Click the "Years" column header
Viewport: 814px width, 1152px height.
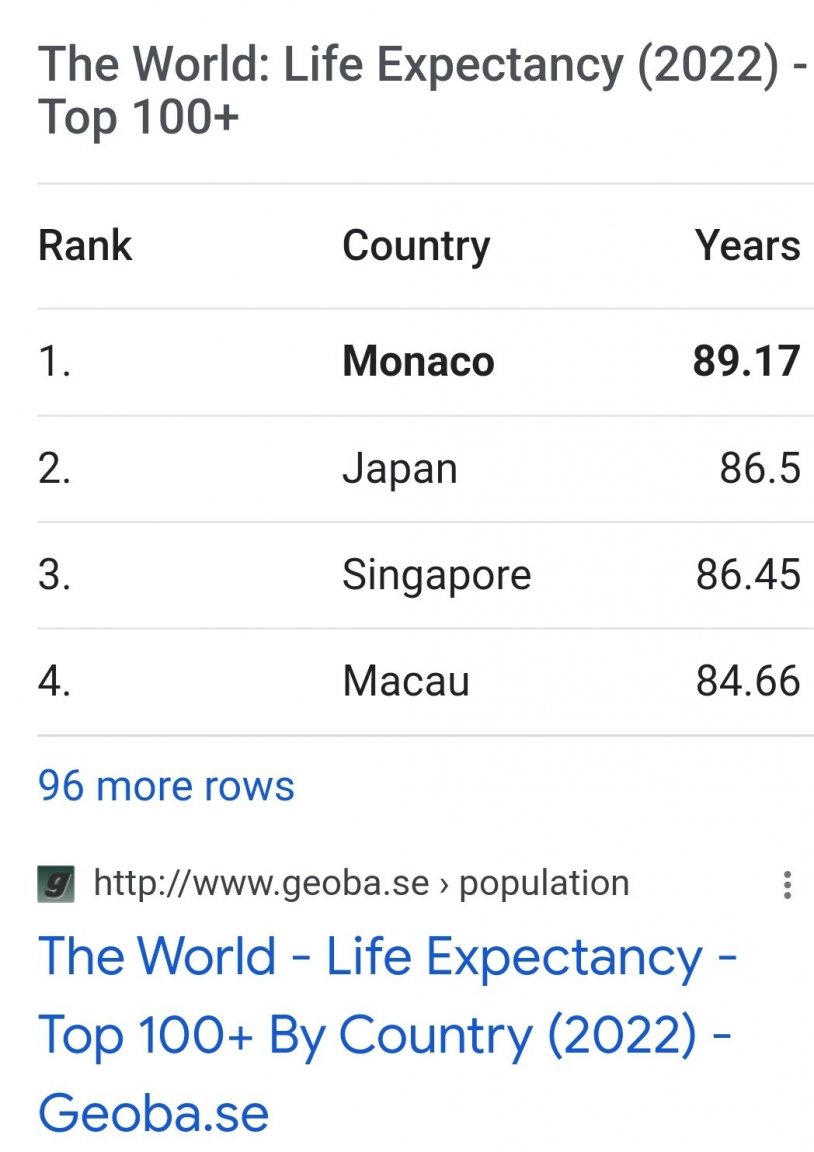pos(748,245)
